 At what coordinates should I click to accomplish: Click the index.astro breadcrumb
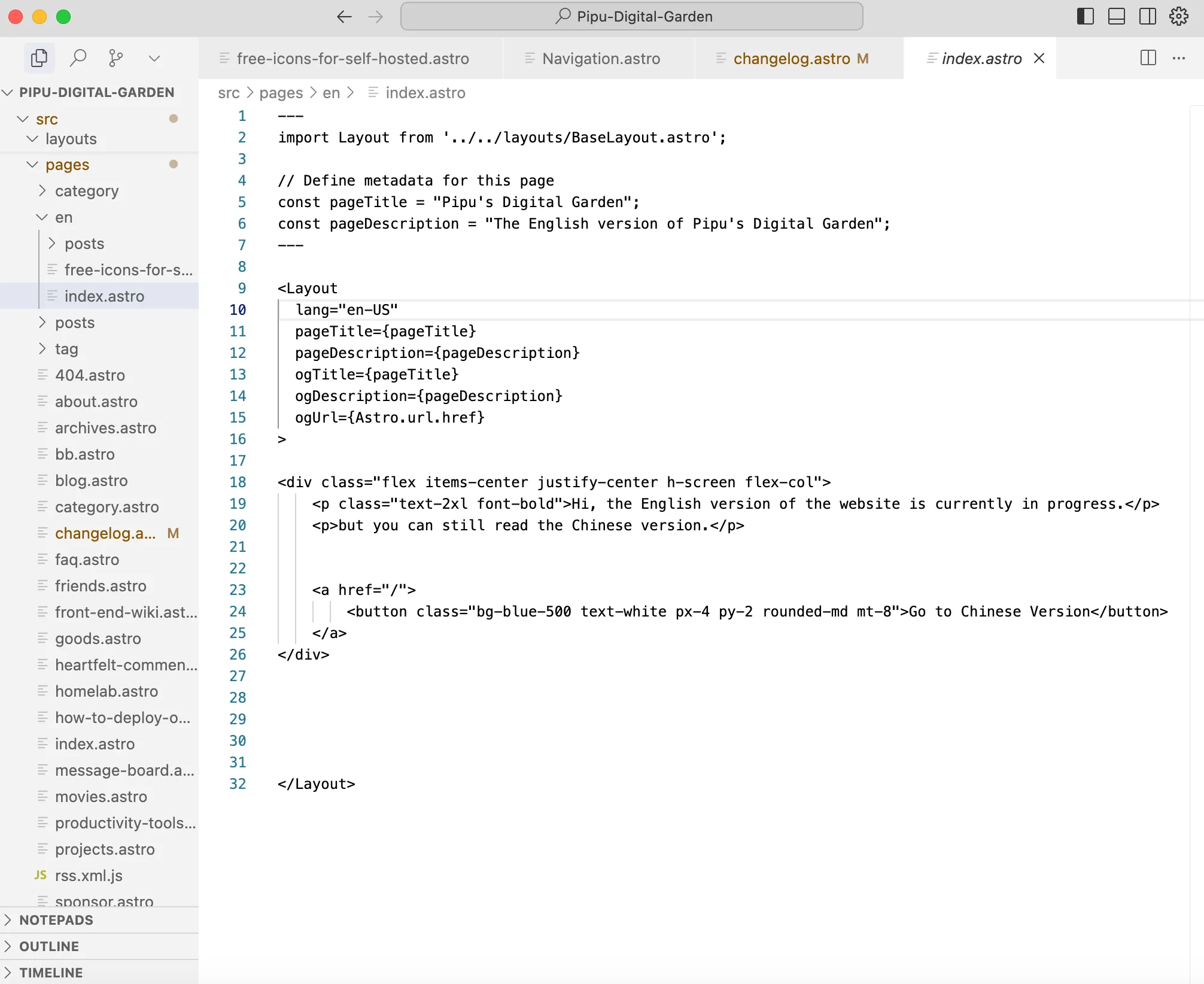coord(425,93)
